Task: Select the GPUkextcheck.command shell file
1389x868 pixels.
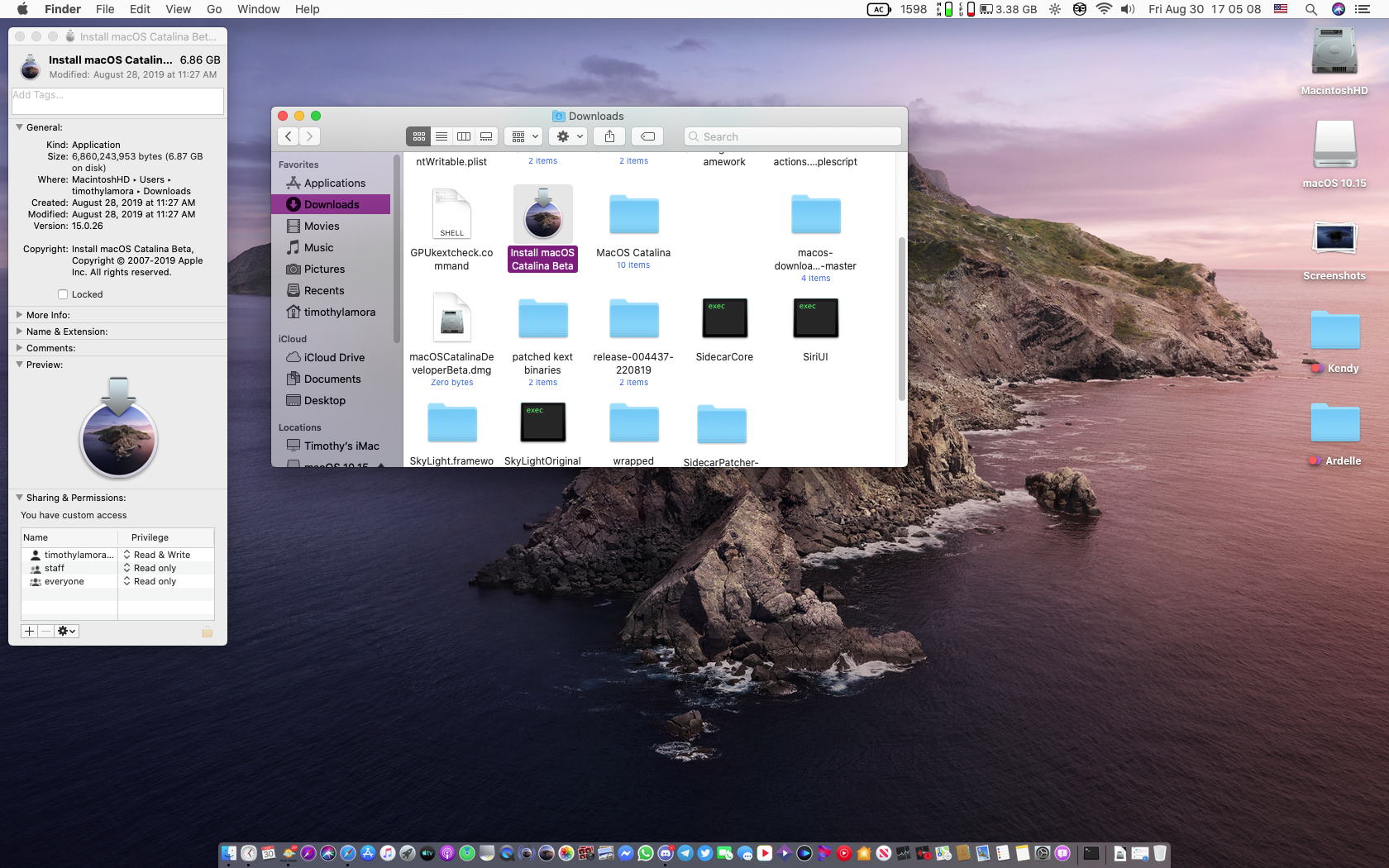Action: click(x=451, y=214)
